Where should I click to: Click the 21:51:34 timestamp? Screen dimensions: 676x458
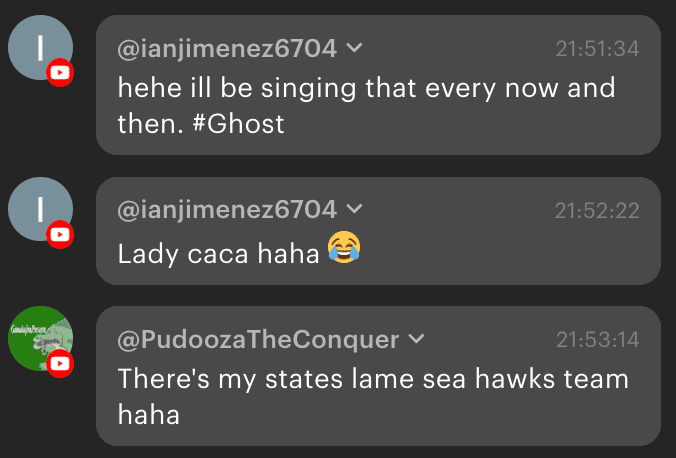pyautogui.click(x=597, y=48)
